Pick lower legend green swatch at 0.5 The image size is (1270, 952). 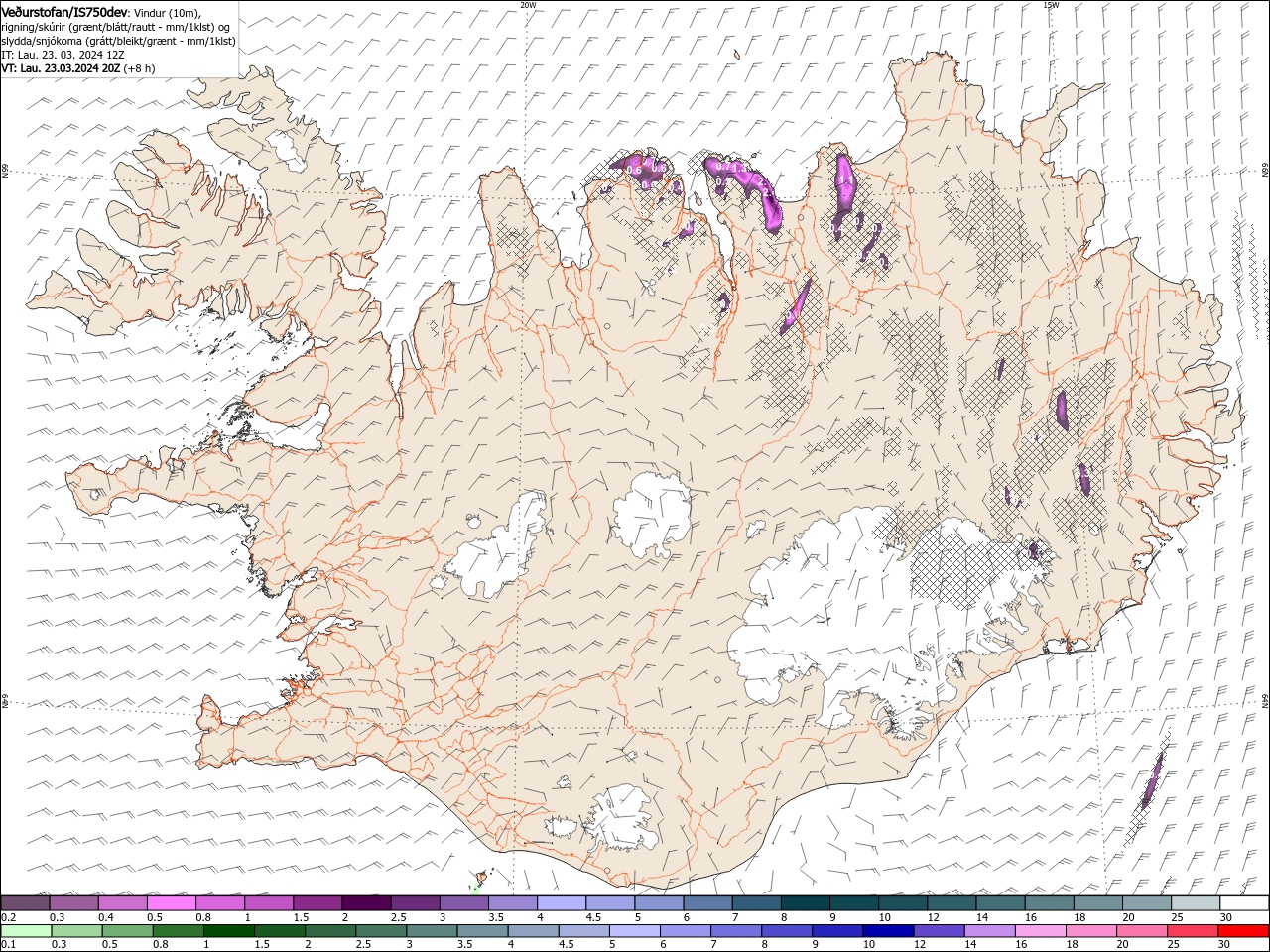coord(127,931)
